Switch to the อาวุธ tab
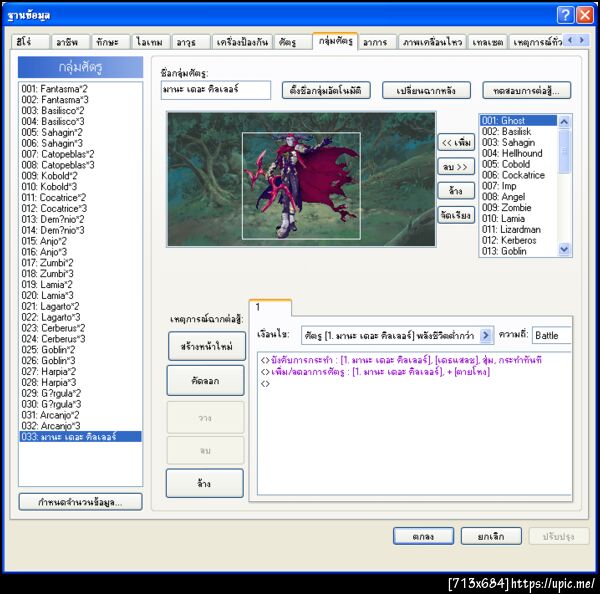 (191, 42)
